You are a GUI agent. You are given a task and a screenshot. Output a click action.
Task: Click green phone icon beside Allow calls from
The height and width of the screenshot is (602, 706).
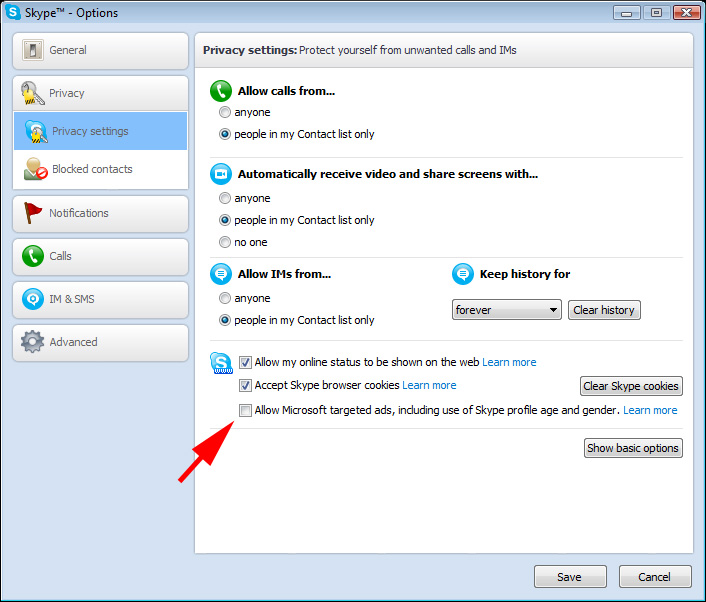(x=221, y=91)
